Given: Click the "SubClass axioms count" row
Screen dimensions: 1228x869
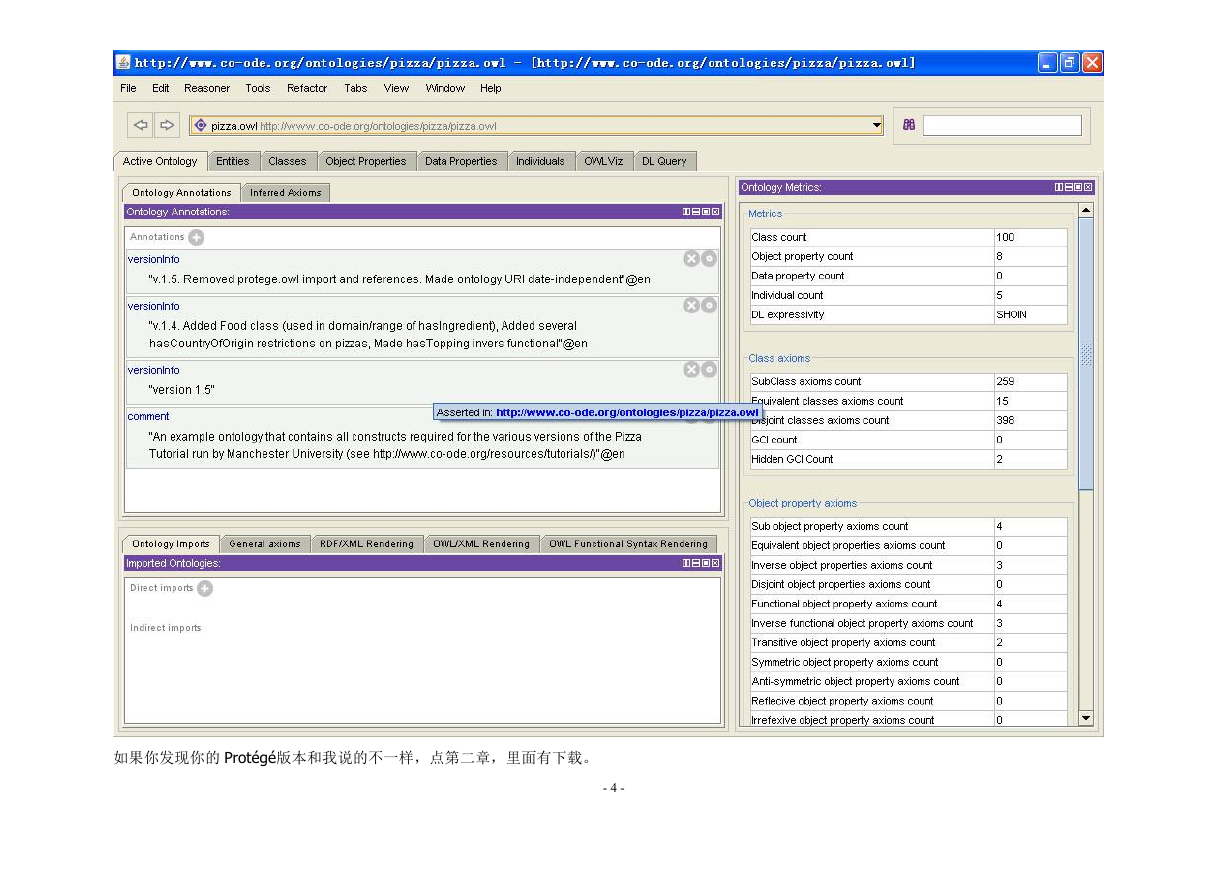Looking at the screenshot, I should (909, 381).
